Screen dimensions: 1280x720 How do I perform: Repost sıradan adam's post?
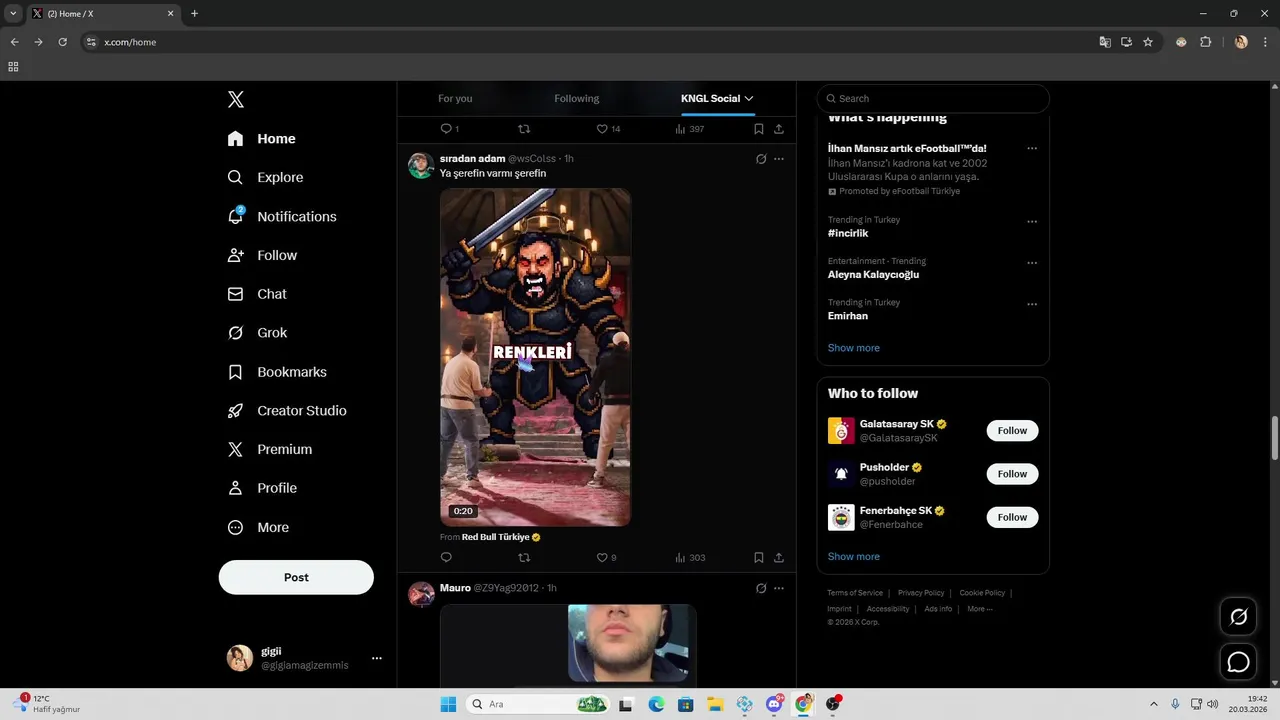(524, 558)
